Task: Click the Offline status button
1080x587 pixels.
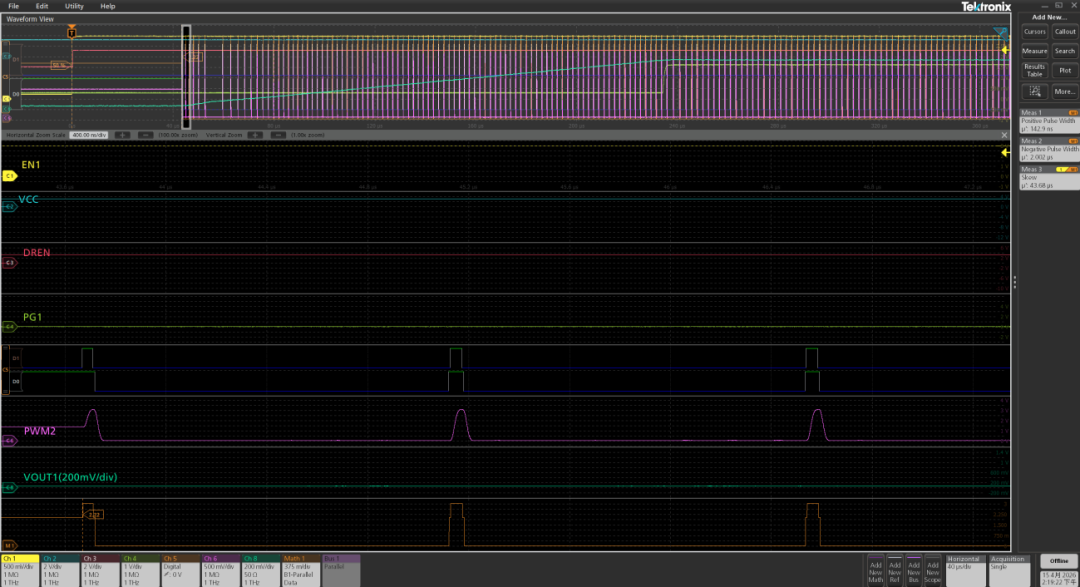Action: [1059, 561]
